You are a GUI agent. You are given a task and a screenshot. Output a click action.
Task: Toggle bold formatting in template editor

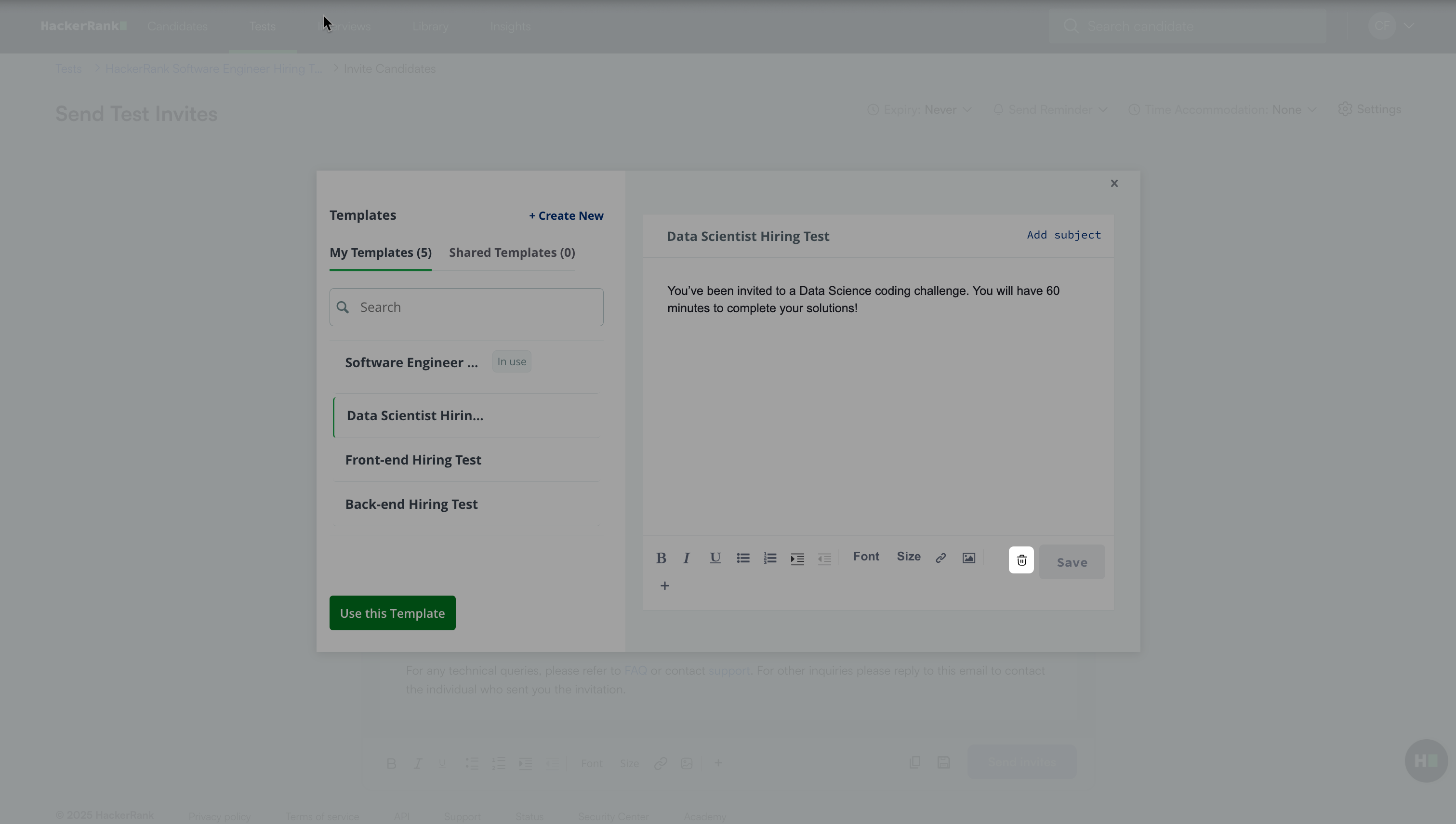[x=661, y=558]
